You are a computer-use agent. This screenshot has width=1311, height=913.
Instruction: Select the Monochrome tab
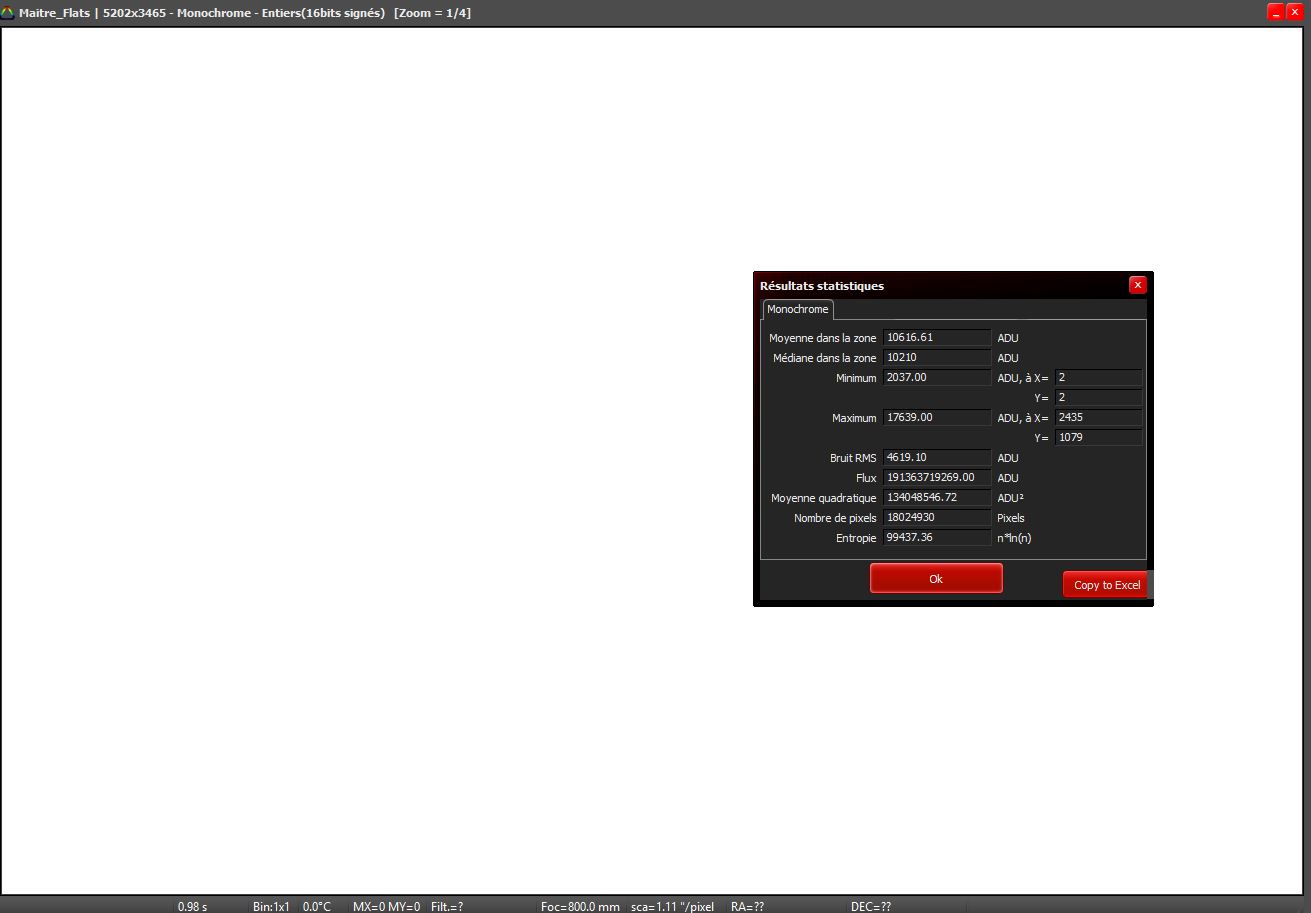pyautogui.click(x=797, y=310)
